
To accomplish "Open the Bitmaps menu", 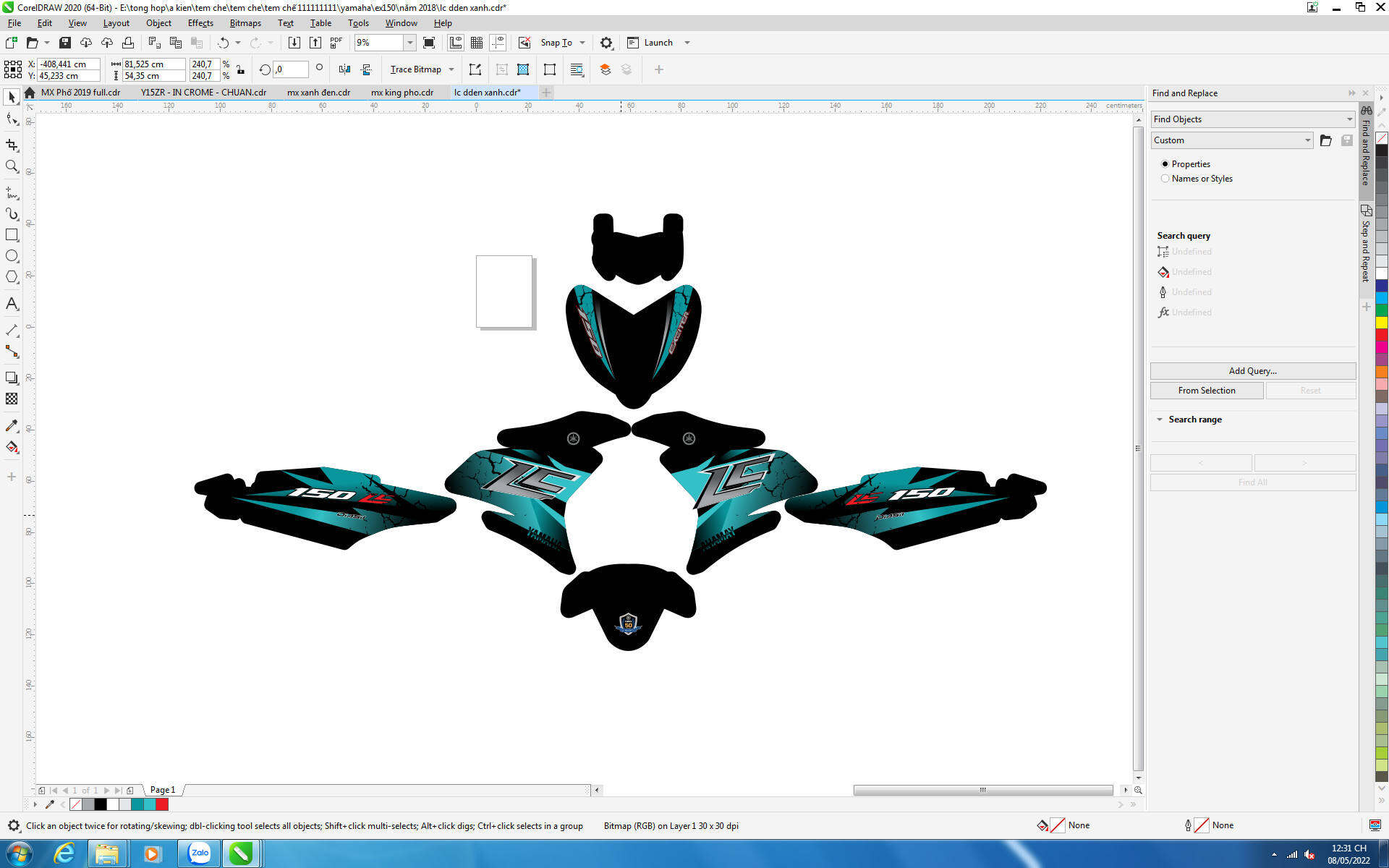I will pyautogui.click(x=245, y=23).
